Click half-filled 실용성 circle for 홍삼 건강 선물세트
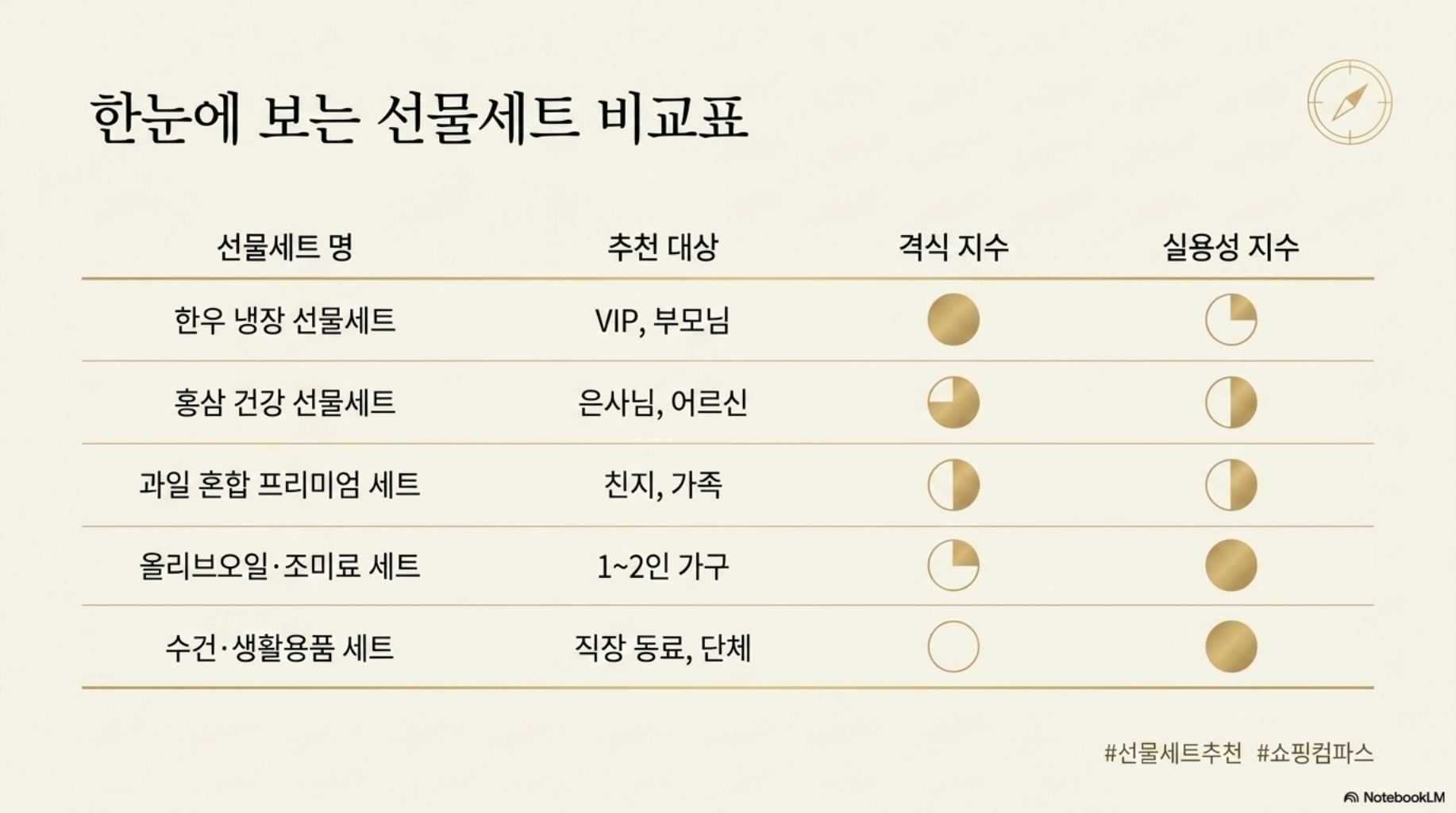The width and height of the screenshot is (1456, 813). click(x=1231, y=403)
